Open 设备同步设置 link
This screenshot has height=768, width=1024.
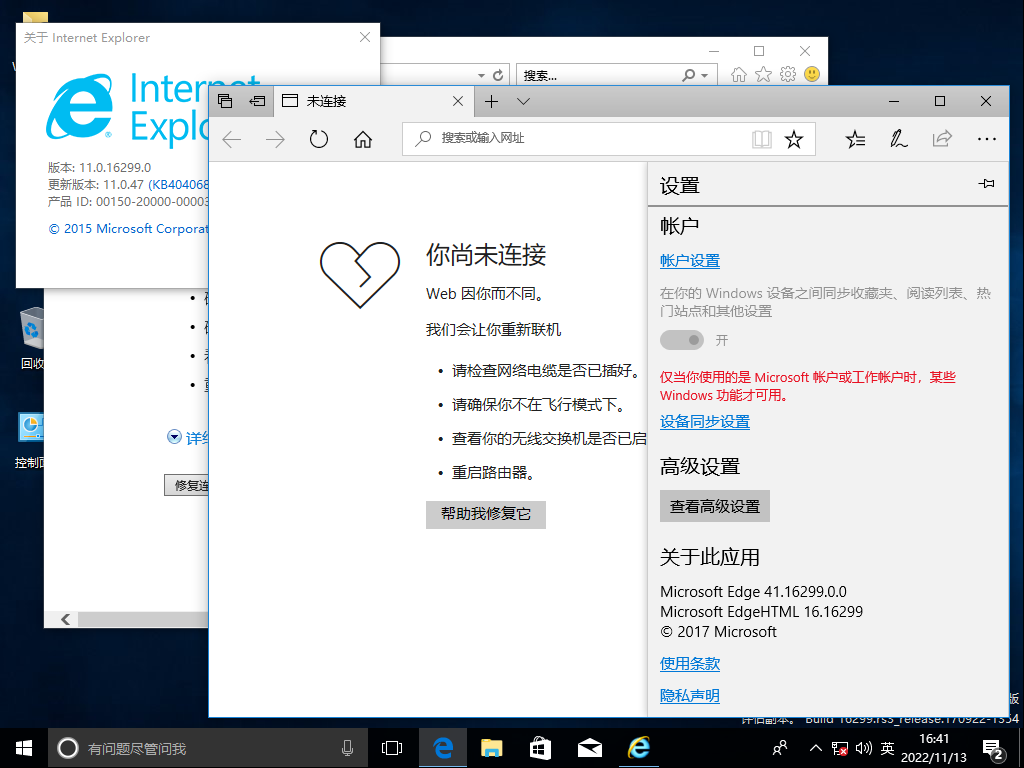pos(705,422)
